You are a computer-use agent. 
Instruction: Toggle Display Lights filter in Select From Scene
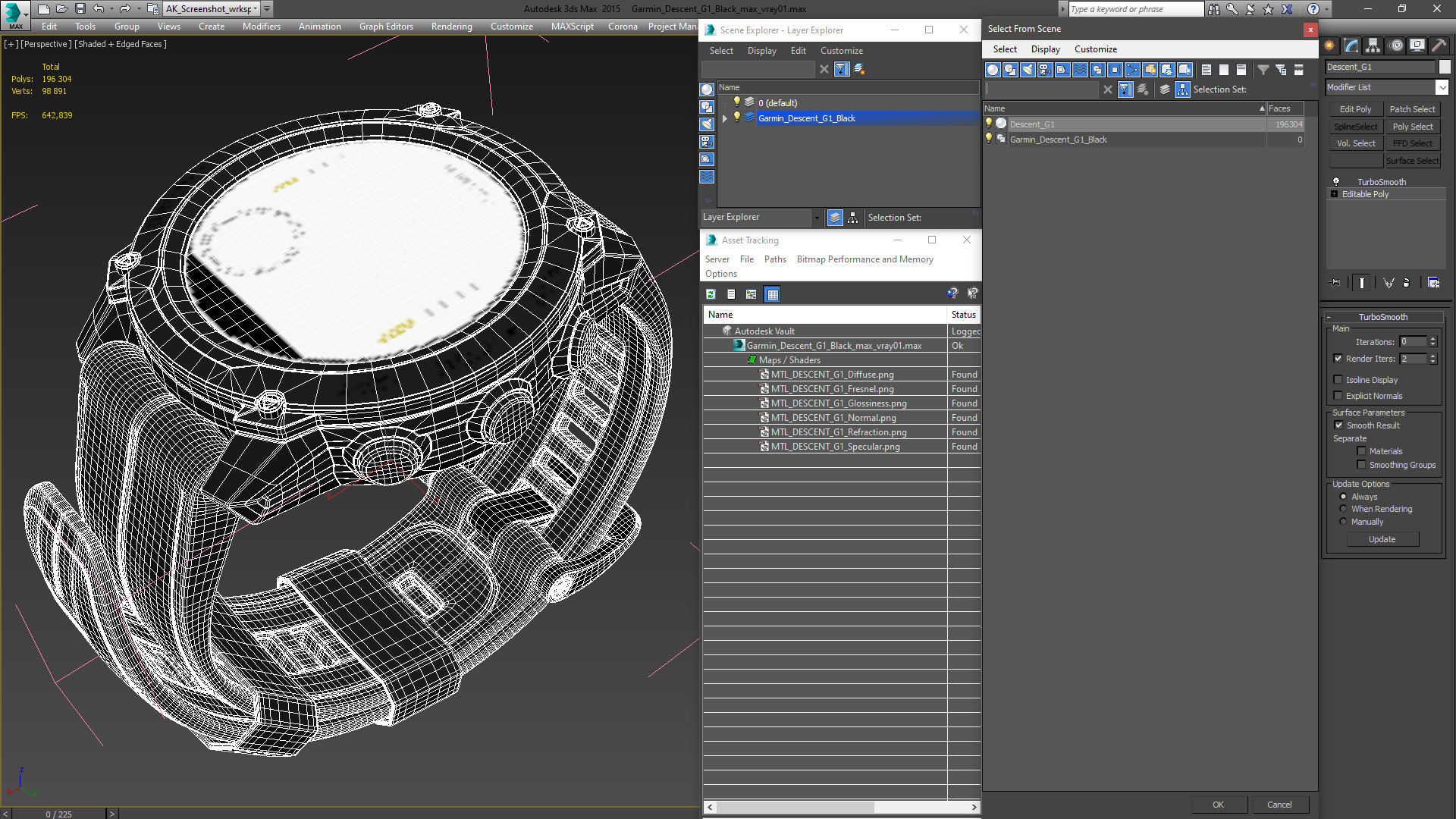(x=1028, y=70)
